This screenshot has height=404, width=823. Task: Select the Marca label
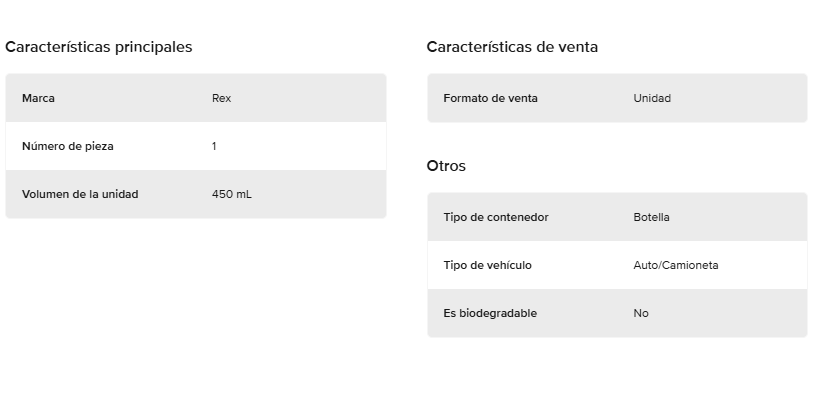pyautogui.click(x=38, y=98)
